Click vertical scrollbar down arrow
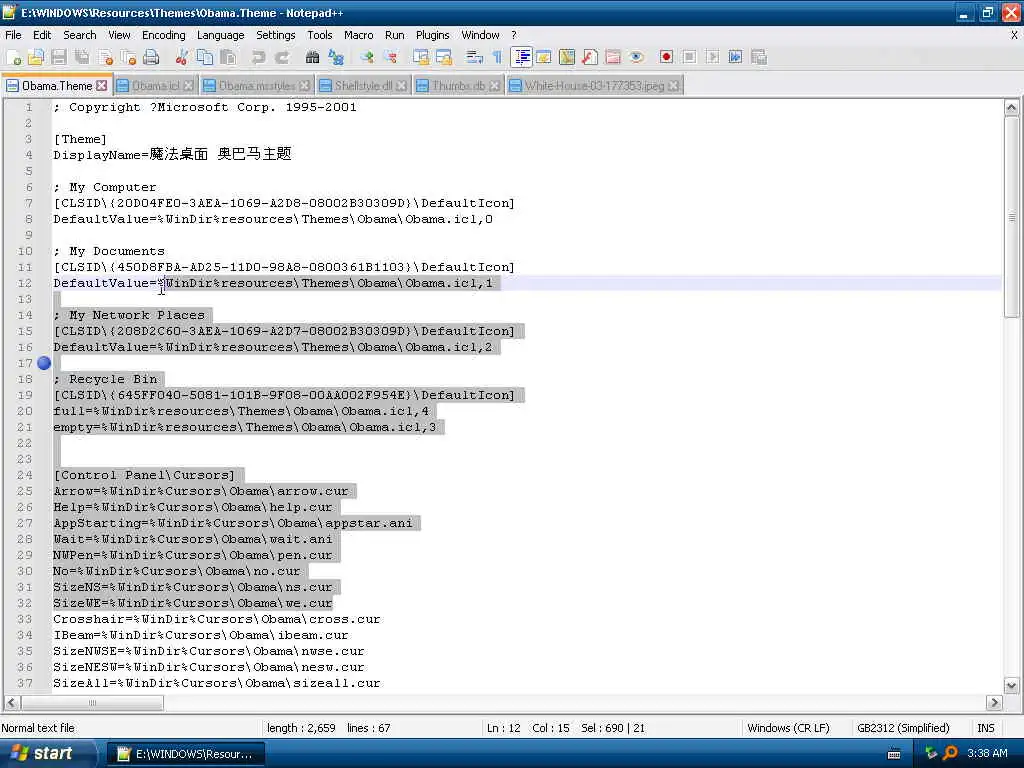The width and height of the screenshot is (1024, 768). pyautogui.click(x=1012, y=686)
